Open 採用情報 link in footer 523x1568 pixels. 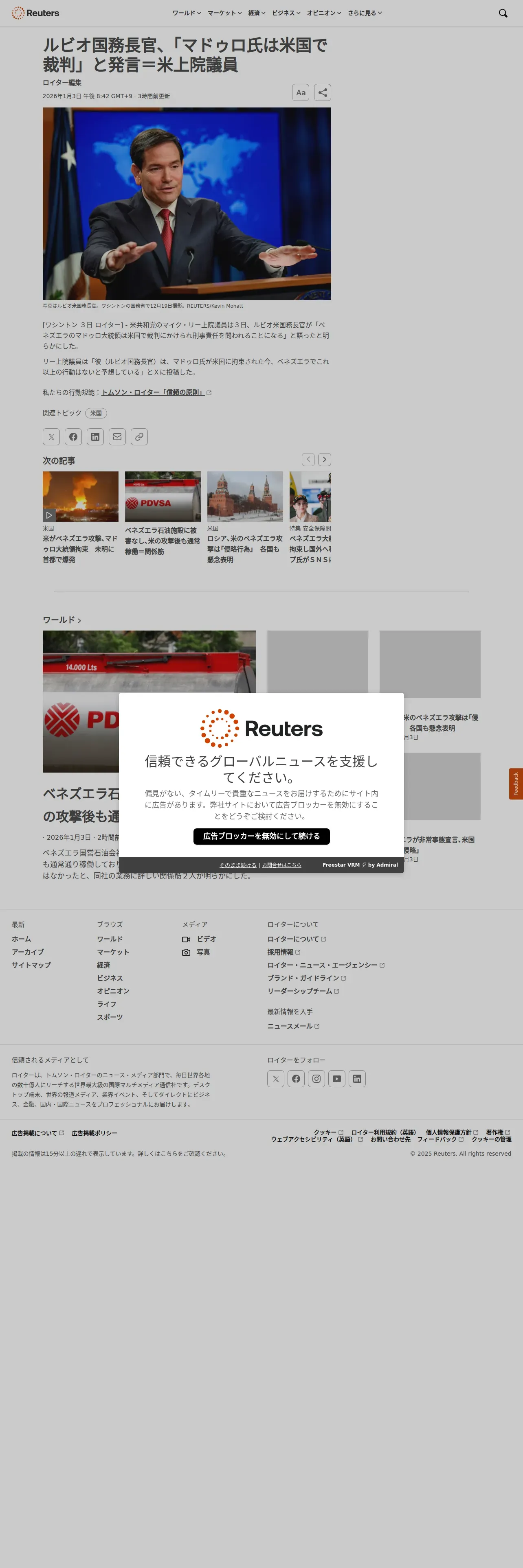[x=284, y=952]
